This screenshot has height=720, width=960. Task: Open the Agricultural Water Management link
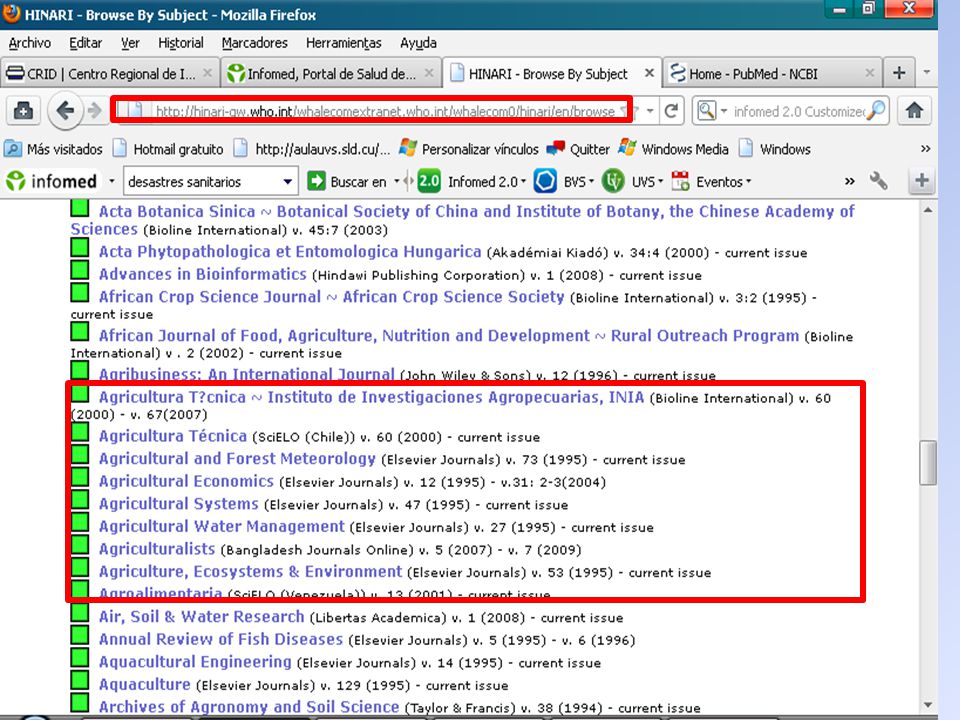coord(222,527)
